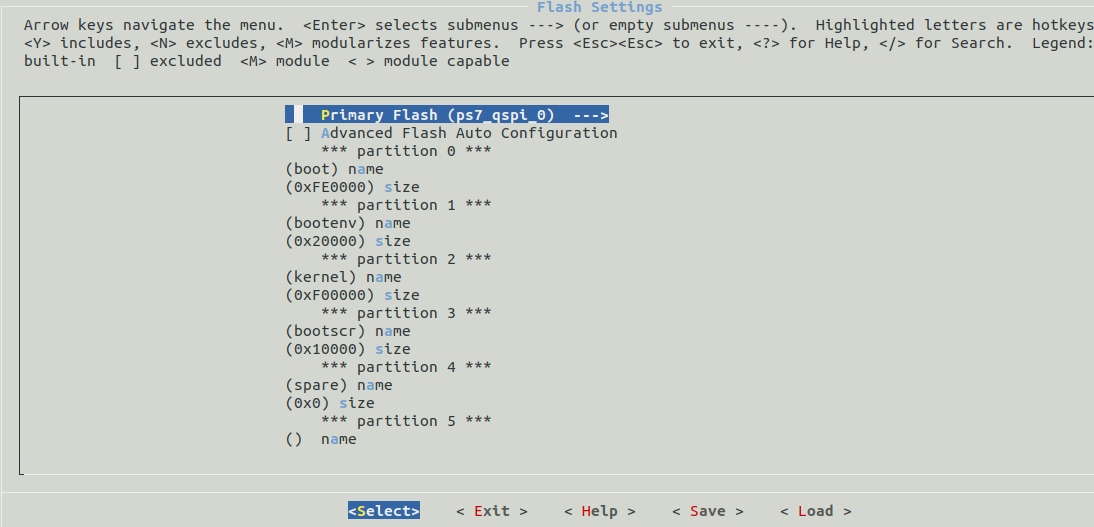The image size is (1094, 527).
Task: Click the Flash Settings title text
Action: point(599,8)
